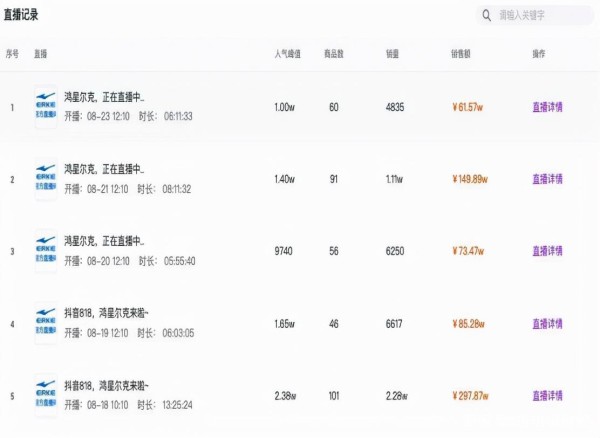View 直播详情 for ¥297.87w row
The height and width of the screenshot is (438, 600).
point(548,395)
